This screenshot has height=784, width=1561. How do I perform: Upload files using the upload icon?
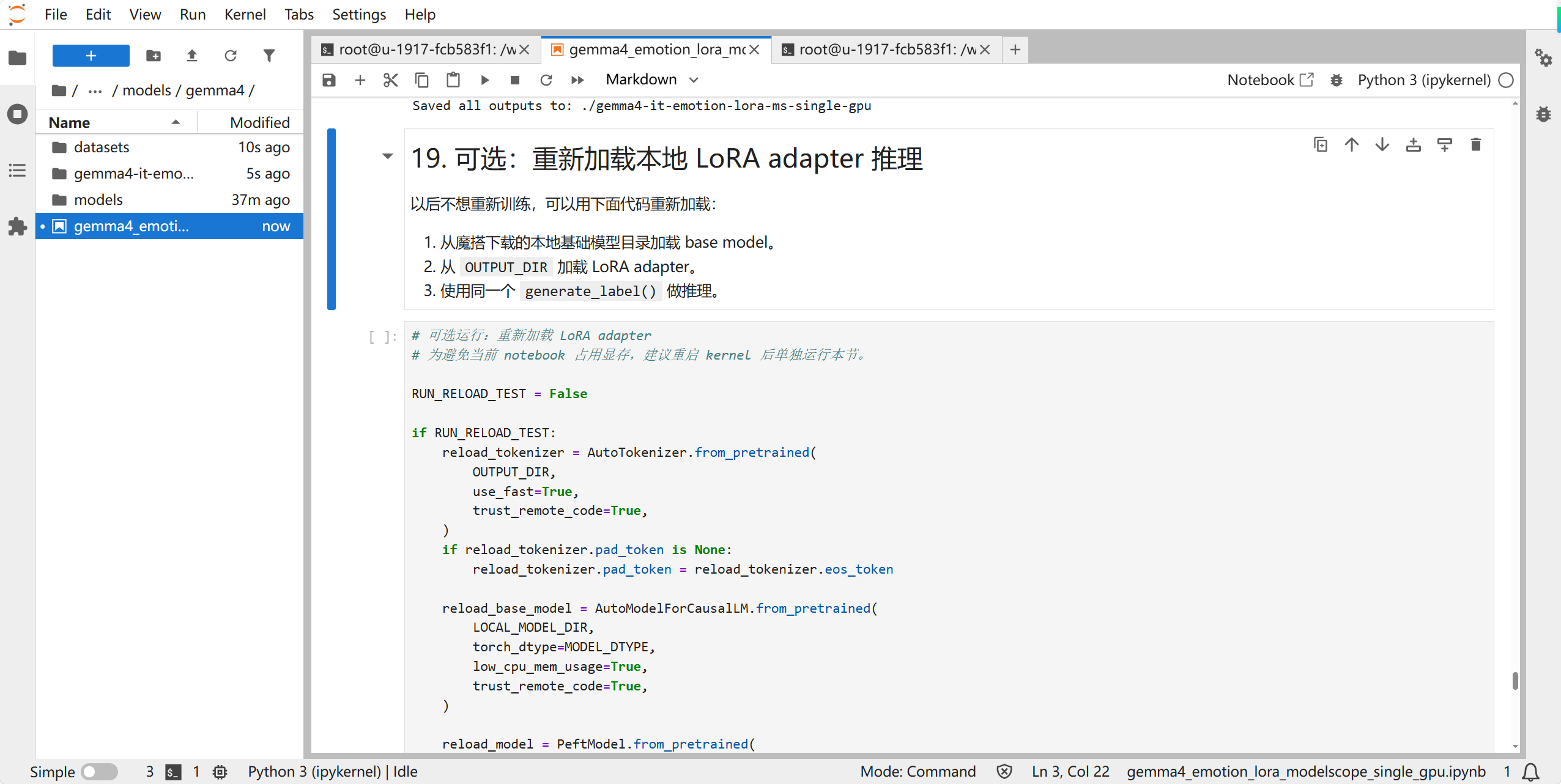[192, 56]
